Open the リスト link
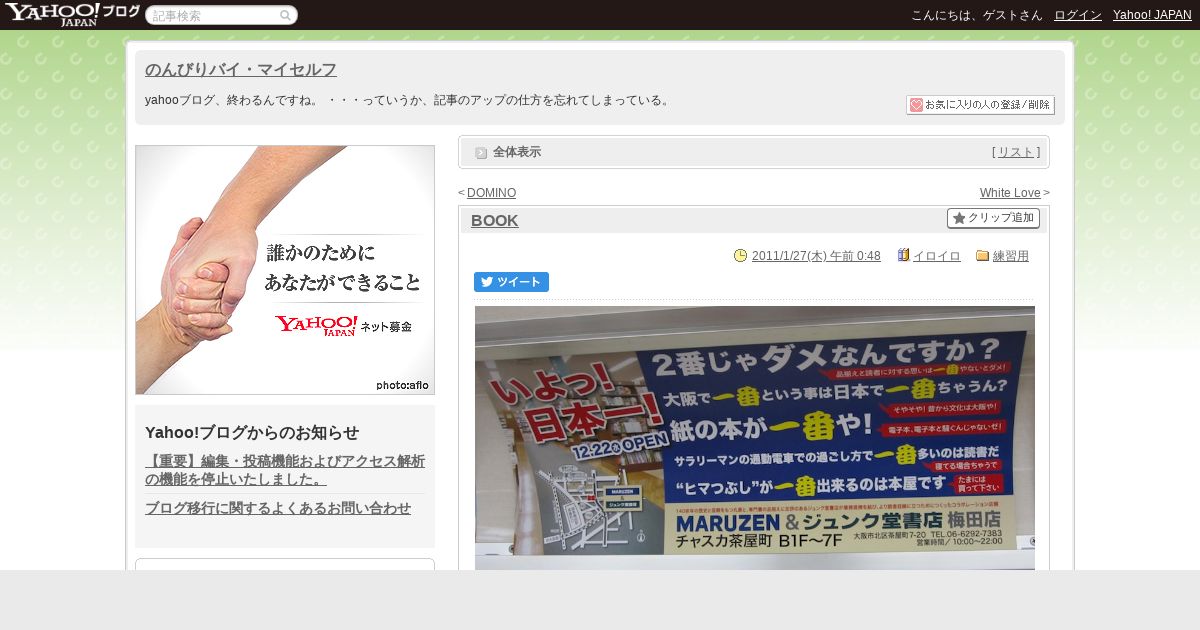This screenshot has height=630, width=1200. (1016, 152)
